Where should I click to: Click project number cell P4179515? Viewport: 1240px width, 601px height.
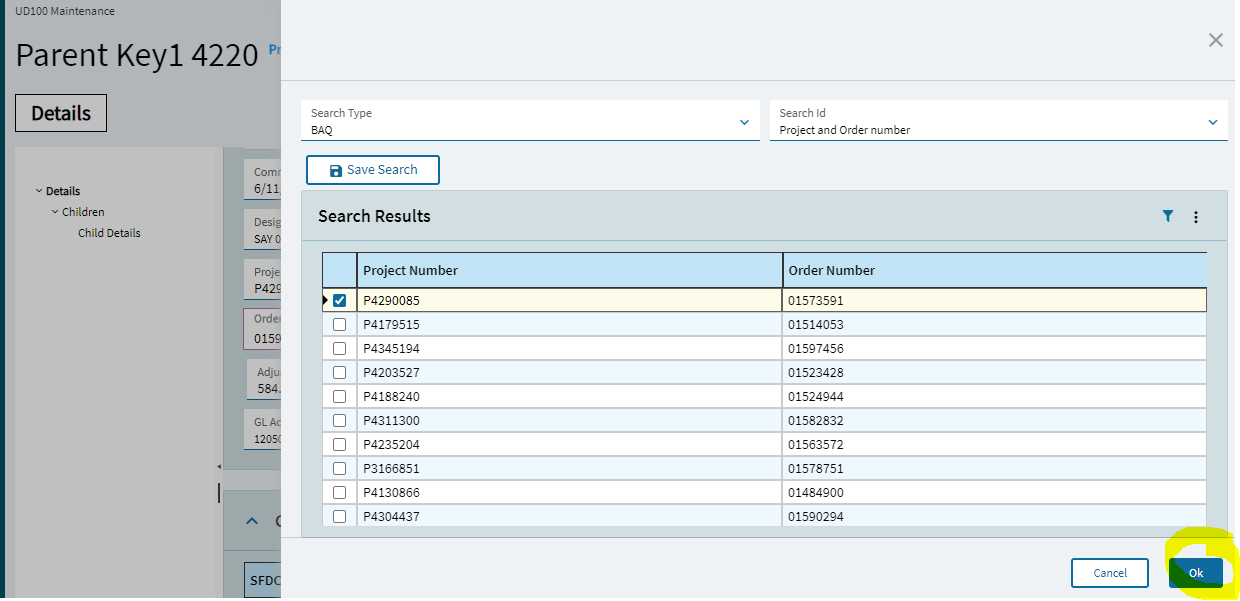click(x=569, y=324)
